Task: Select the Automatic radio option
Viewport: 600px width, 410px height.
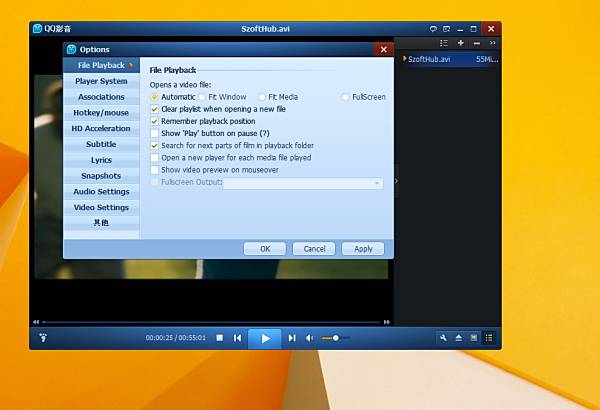Action: pyautogui.click(x=154, y=97)
